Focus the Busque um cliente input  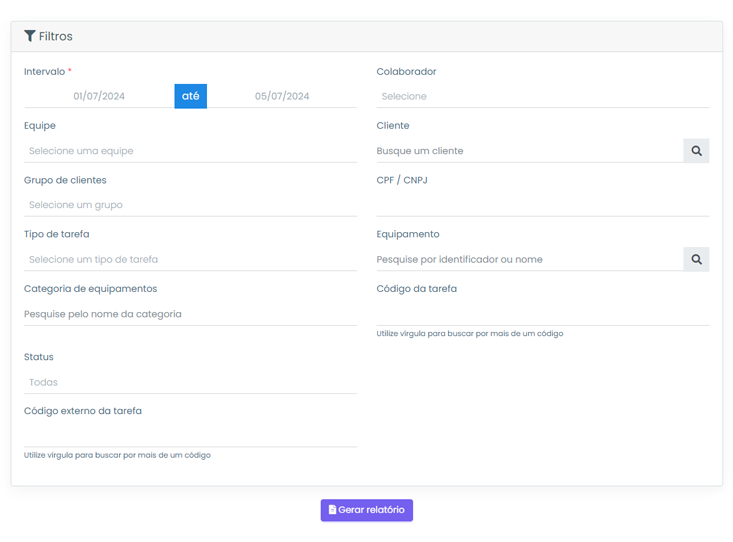click(528, 151)
